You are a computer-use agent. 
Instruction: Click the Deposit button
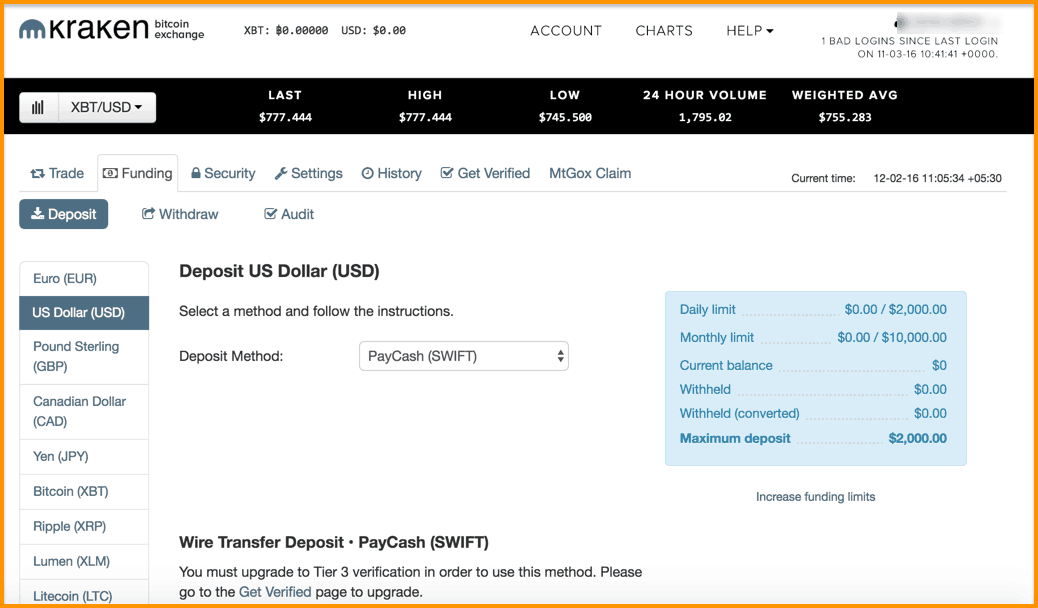pyautogui.click(x=64, y=214)
